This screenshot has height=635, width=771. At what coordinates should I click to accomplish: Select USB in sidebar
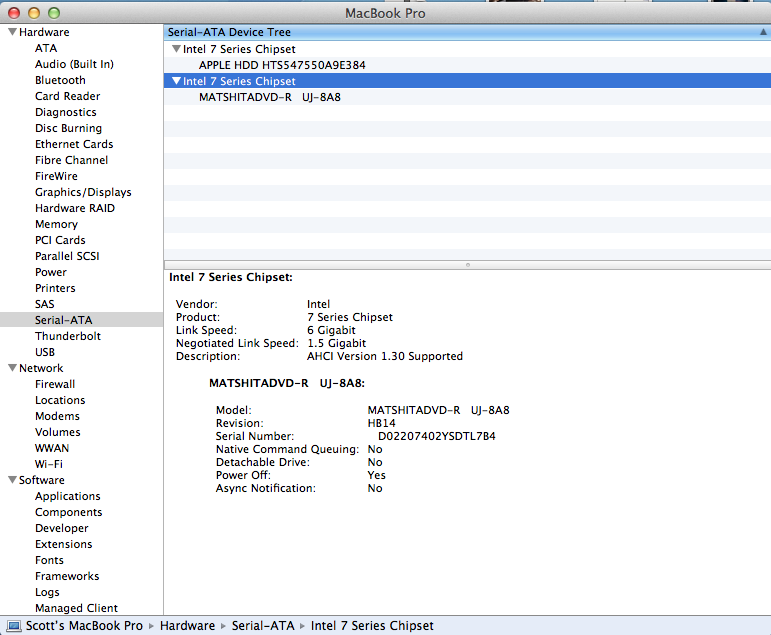point(45,352)
